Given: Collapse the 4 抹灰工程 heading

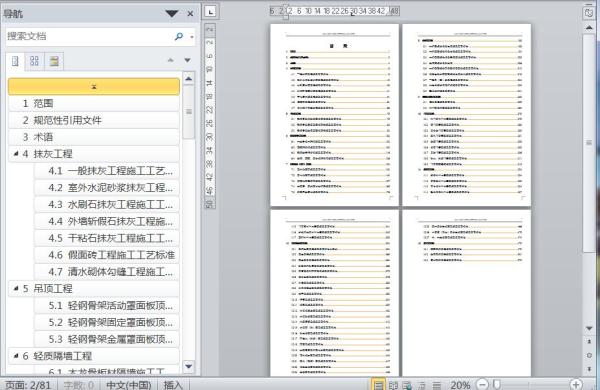Looking at the screenshot, I should point(16,153).
